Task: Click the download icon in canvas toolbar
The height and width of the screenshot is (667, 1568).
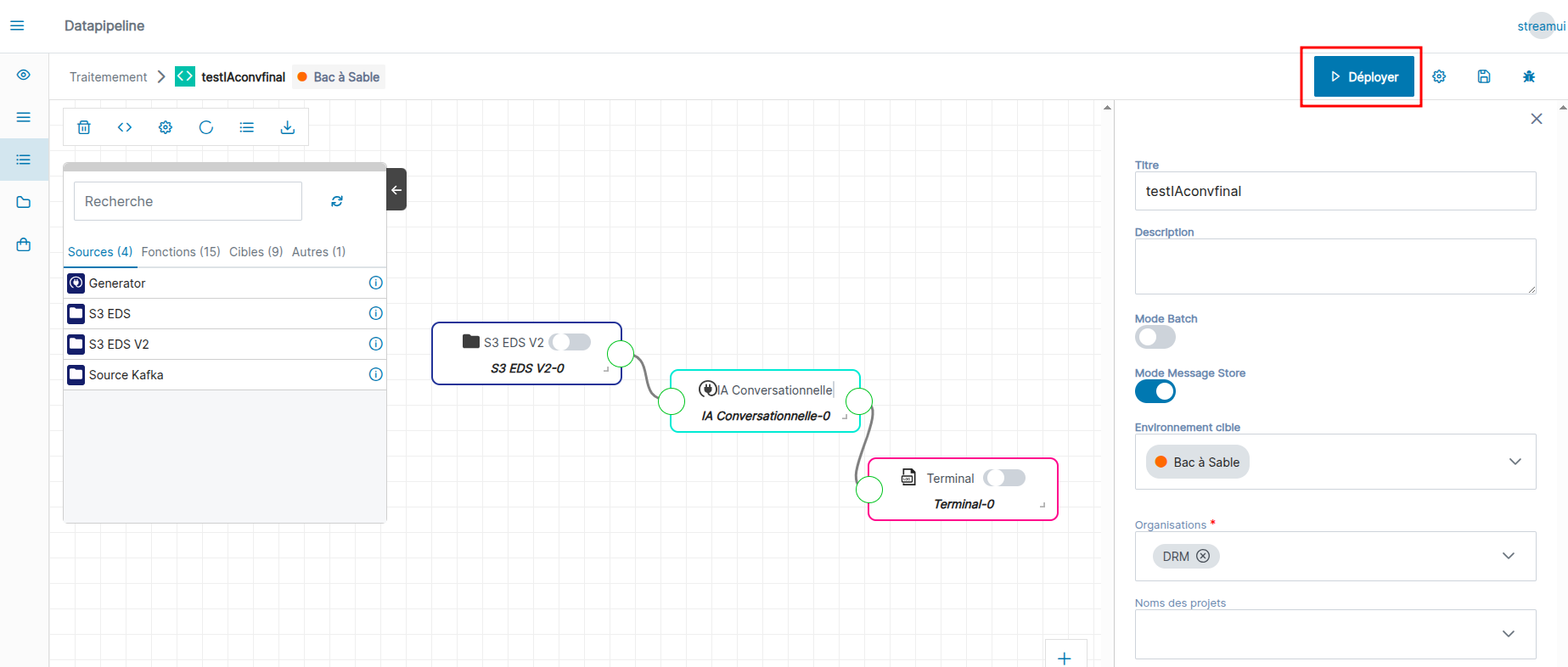Action: tap(288, 127)
